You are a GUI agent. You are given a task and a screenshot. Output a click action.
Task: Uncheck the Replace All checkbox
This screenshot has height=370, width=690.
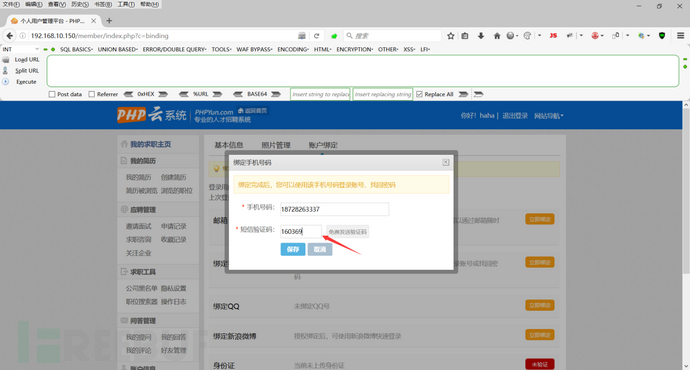click(419, 94)
